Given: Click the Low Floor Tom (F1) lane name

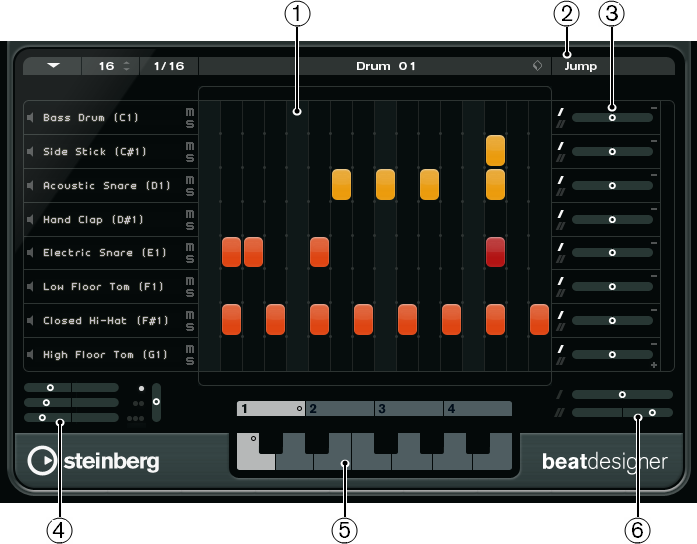Looking at the screenshot, I should (103, 287).
